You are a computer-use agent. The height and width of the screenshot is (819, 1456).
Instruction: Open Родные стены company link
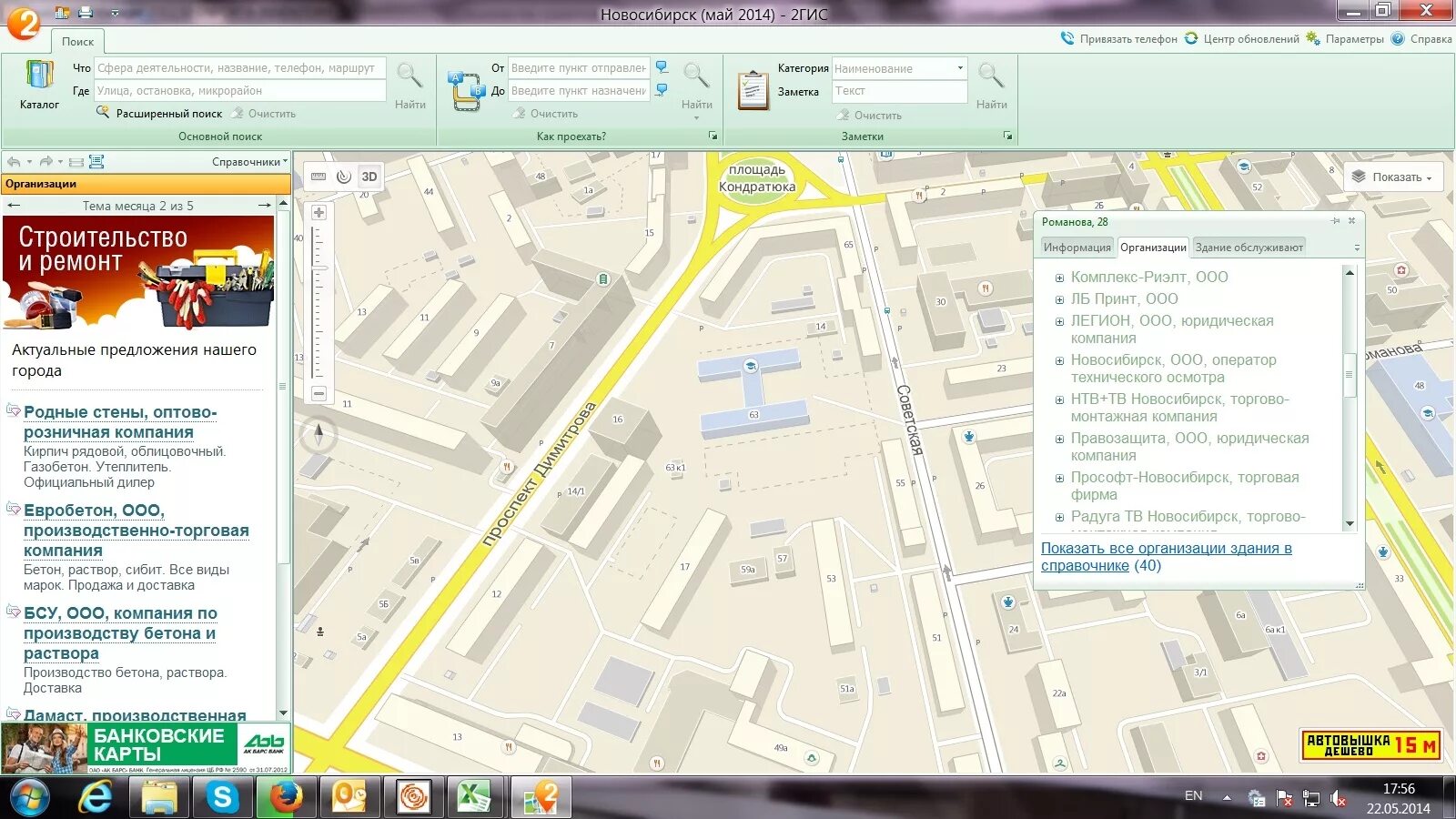click(120, 422)
